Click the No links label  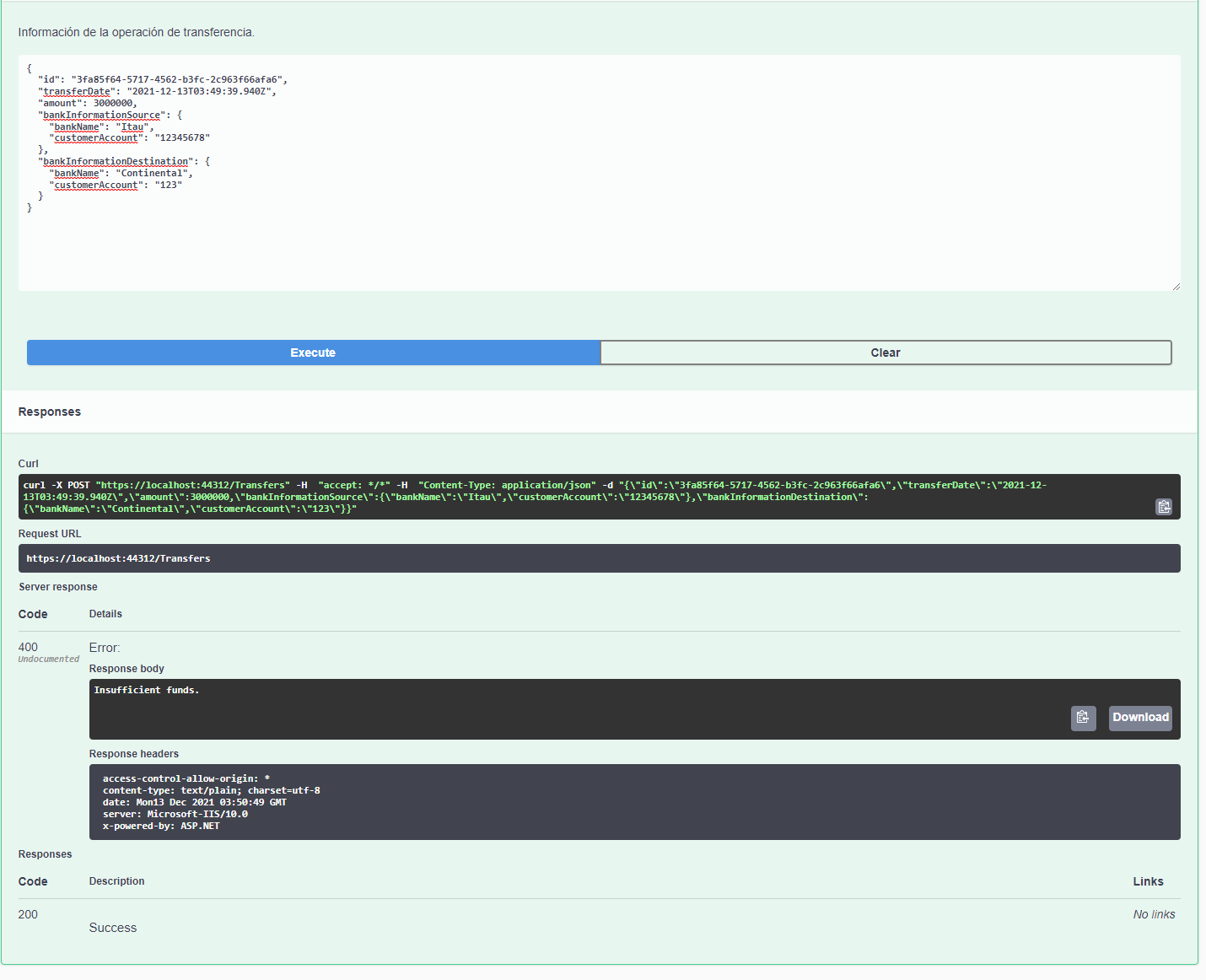[1154, 913]
